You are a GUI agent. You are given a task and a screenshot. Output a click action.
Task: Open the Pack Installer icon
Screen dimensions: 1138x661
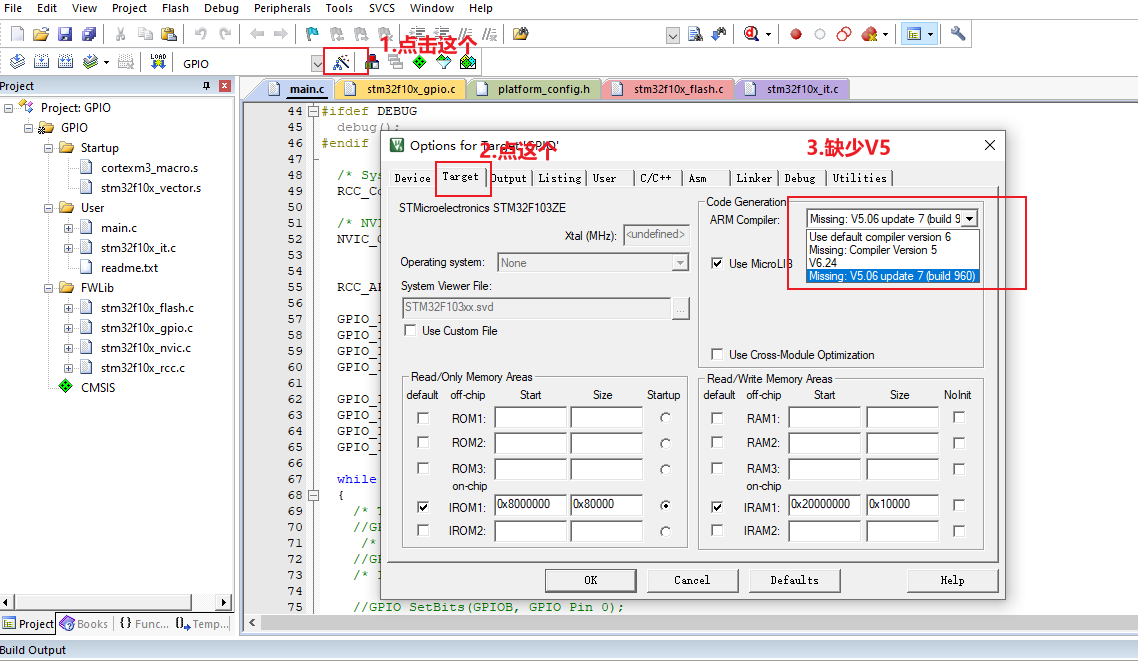468,62
